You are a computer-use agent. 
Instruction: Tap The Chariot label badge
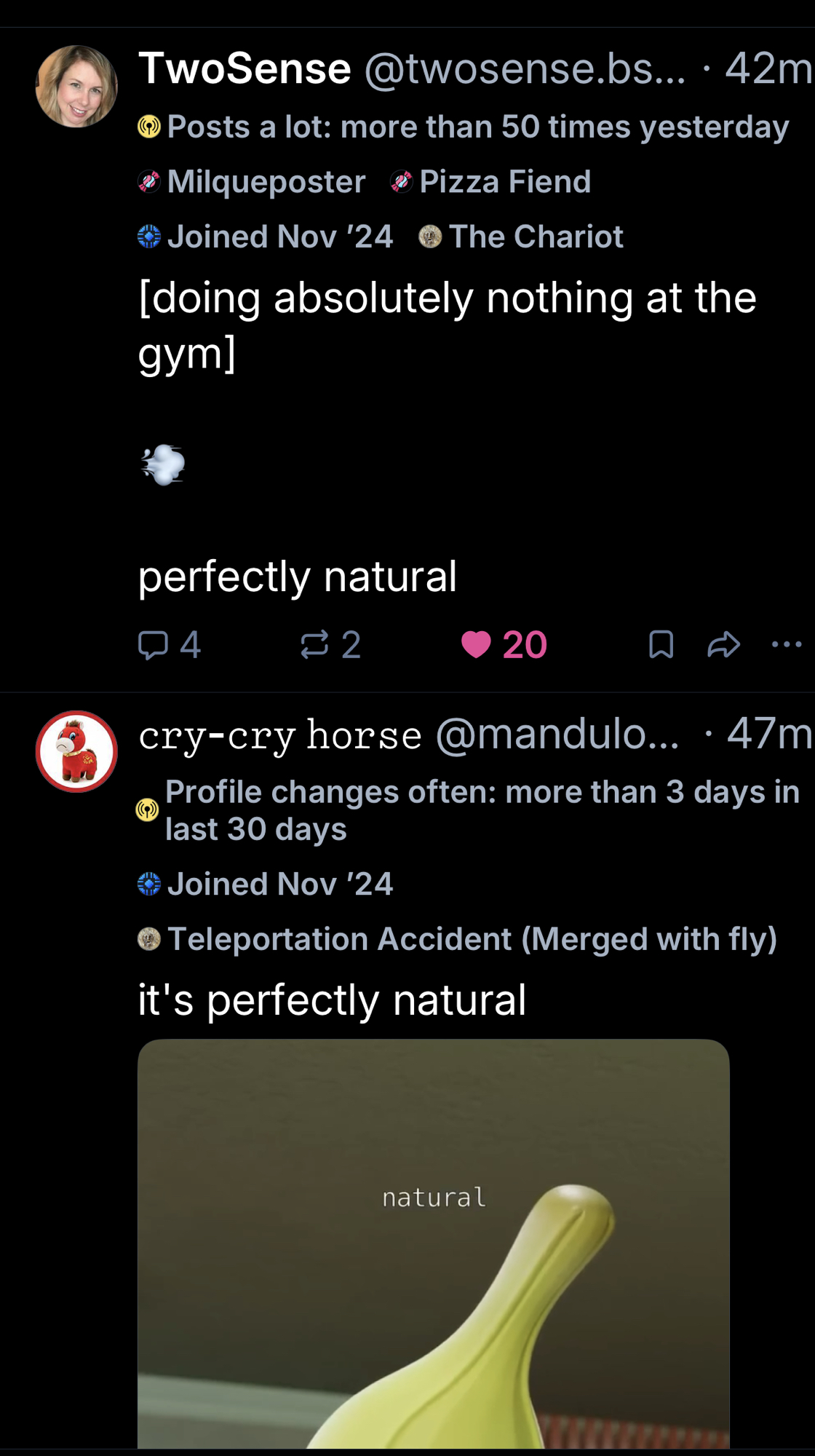(x=521, y=237)
